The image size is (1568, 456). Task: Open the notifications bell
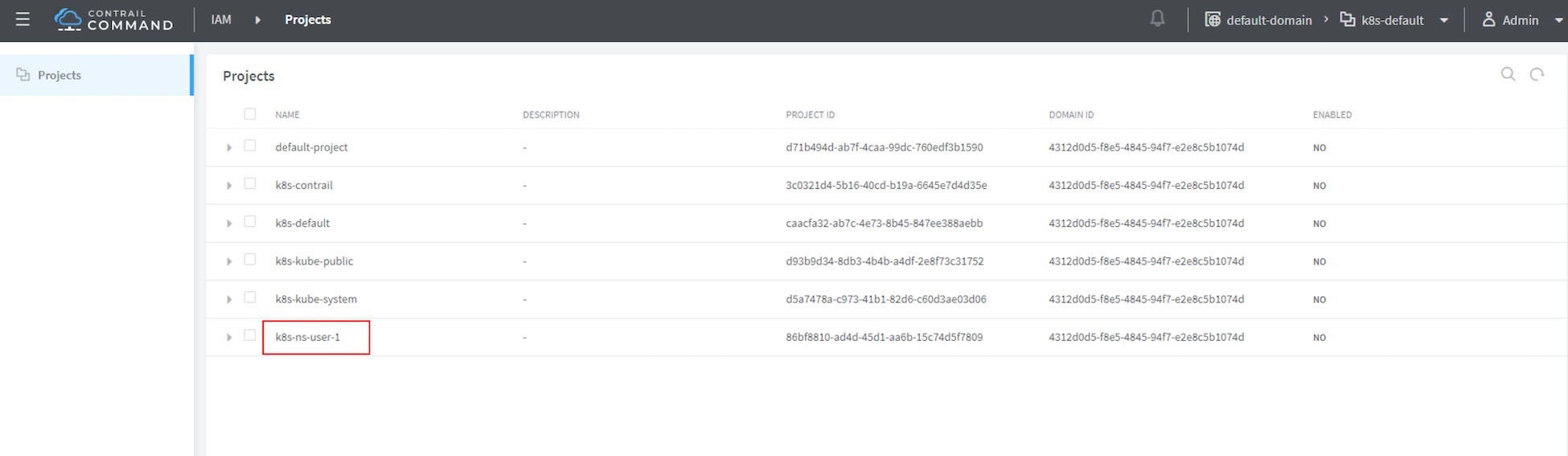[1157, 18]
